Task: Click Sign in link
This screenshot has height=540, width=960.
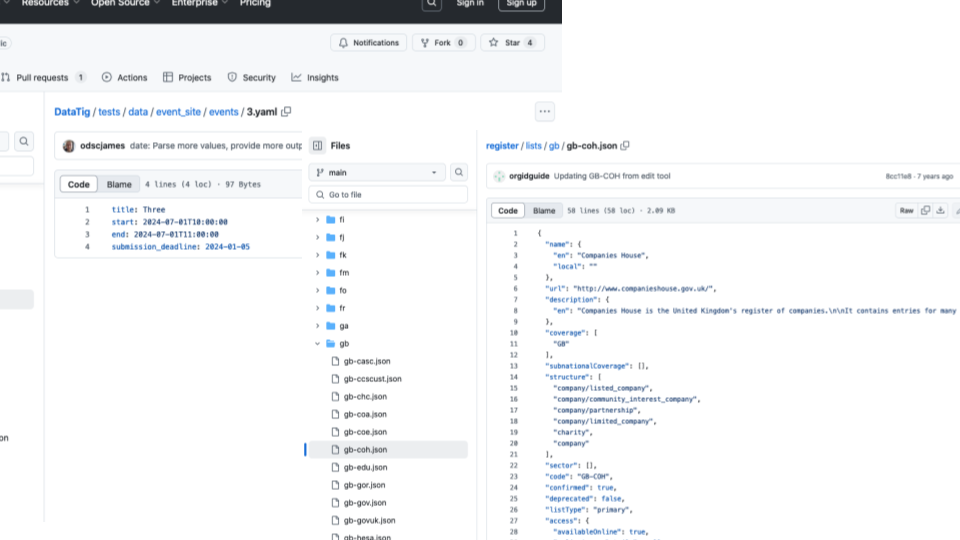Action: [x=470, y=4]
